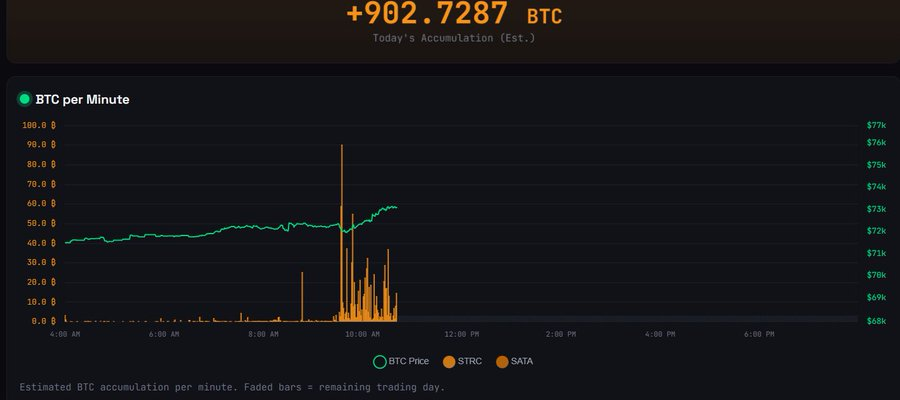This screenshot has height=400, width=900.
Task: Click the 8:00 AM axis label
Action: point(263,335)
